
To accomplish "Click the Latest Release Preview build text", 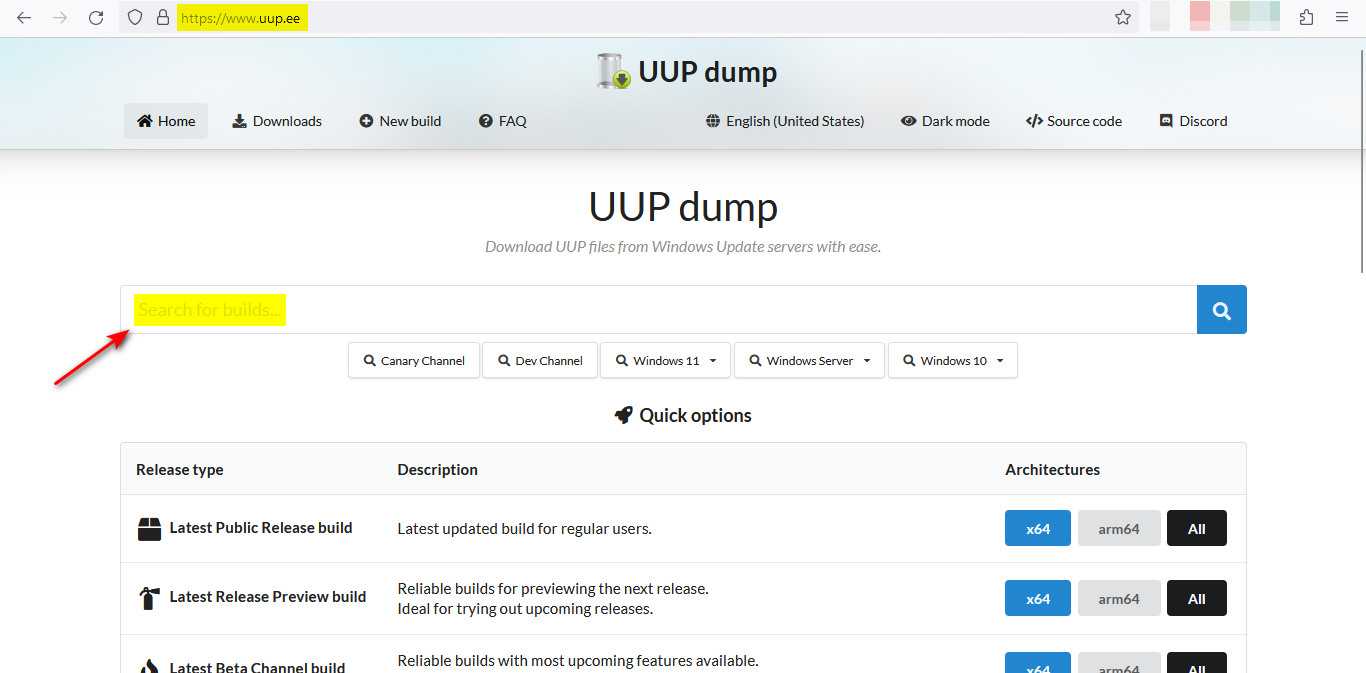I will tap(268, 597).
